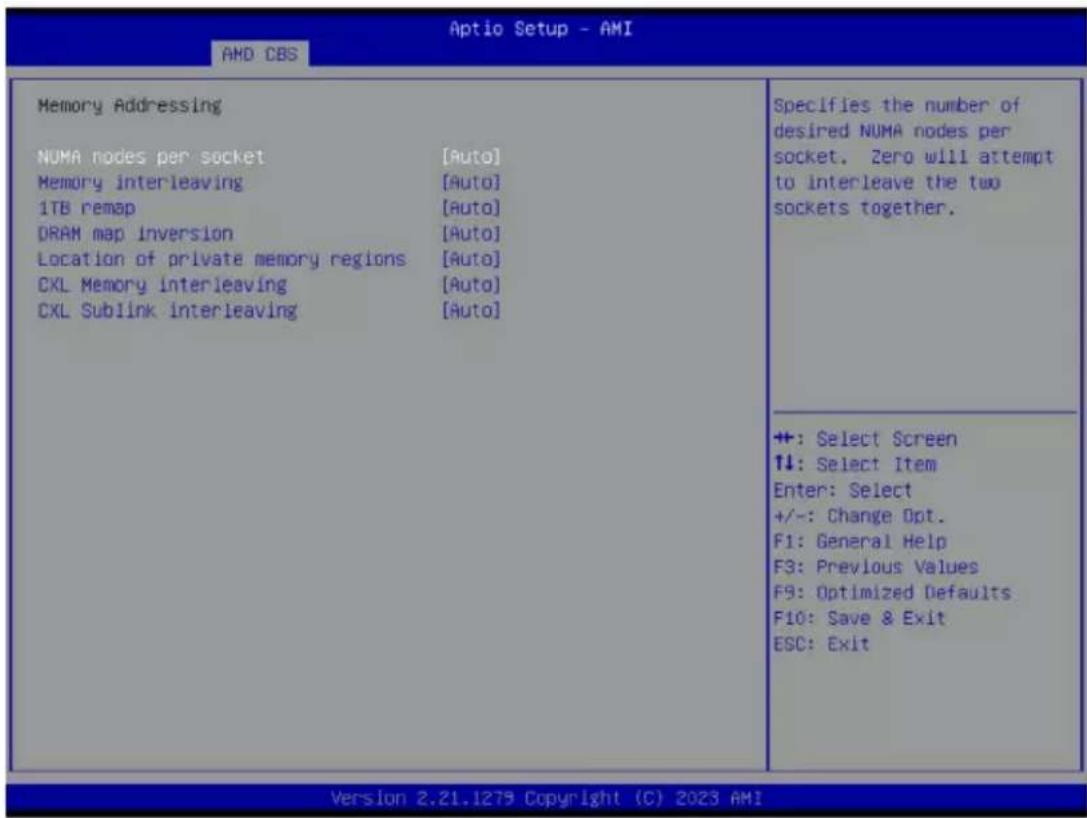Click the NUMA help description text

pos(913,157)
